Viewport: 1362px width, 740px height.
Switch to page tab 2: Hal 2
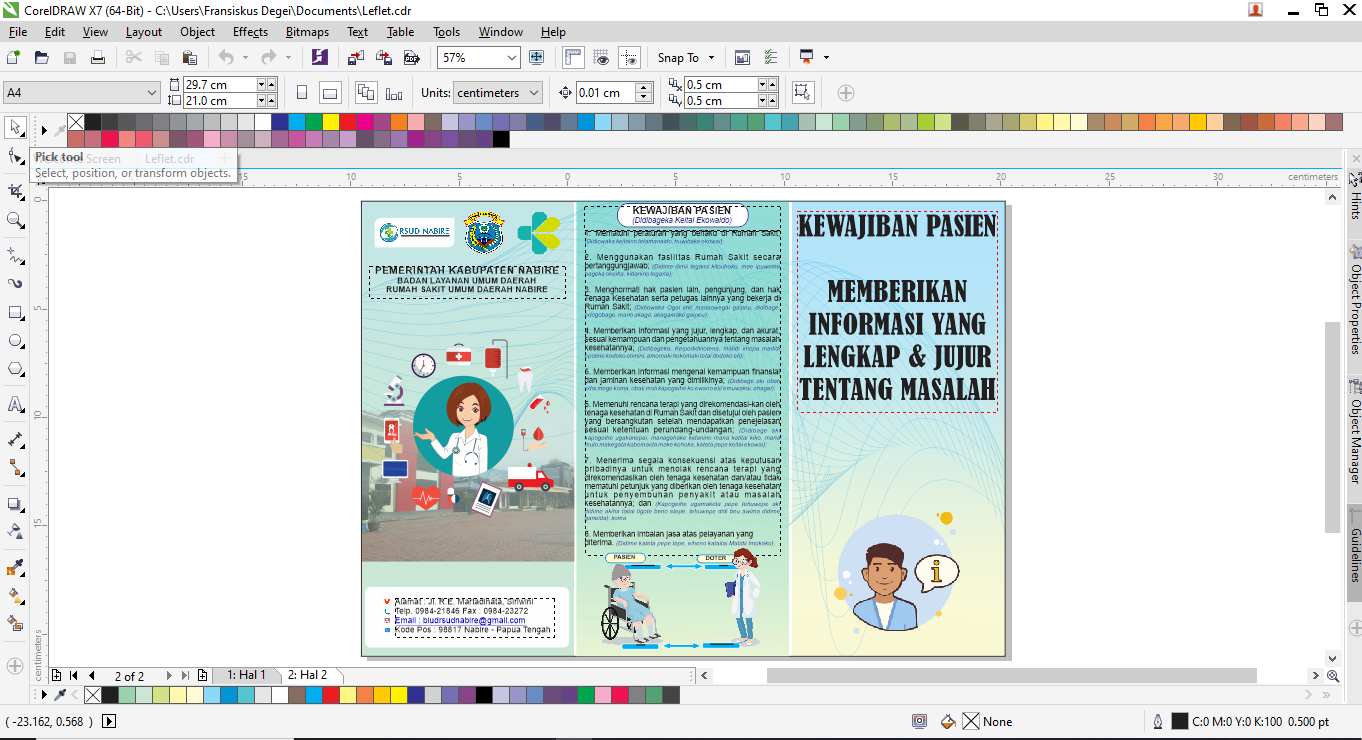click(x=307, y=675)
